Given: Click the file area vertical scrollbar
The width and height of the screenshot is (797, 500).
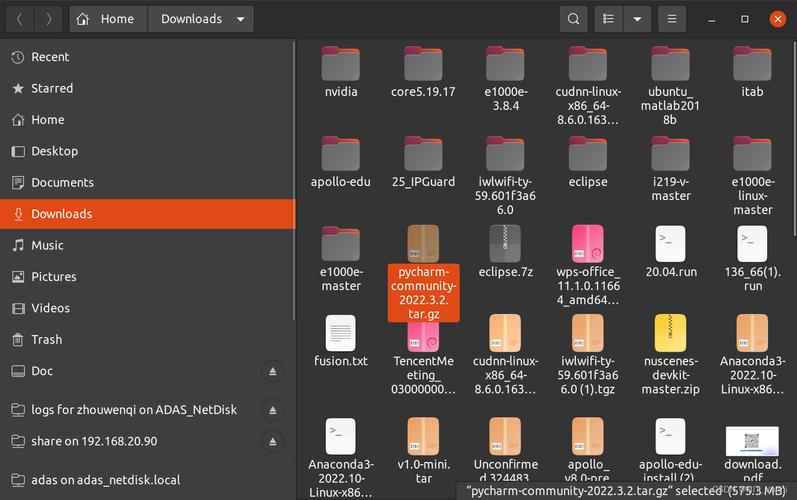Looking at the screenshot, I should point(794,137).
